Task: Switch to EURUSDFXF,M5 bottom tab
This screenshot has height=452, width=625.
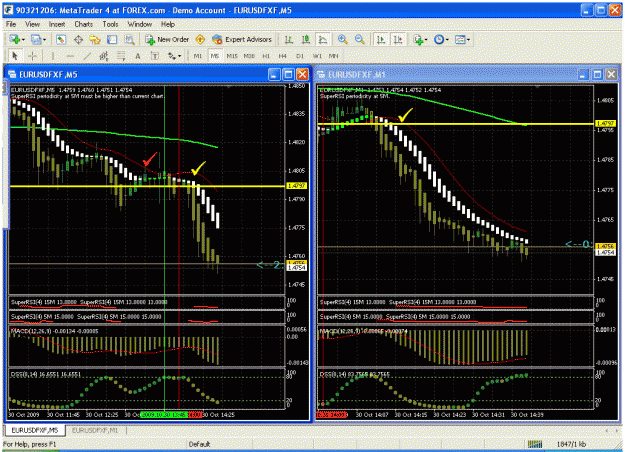Action: click(x=34, y=430)
